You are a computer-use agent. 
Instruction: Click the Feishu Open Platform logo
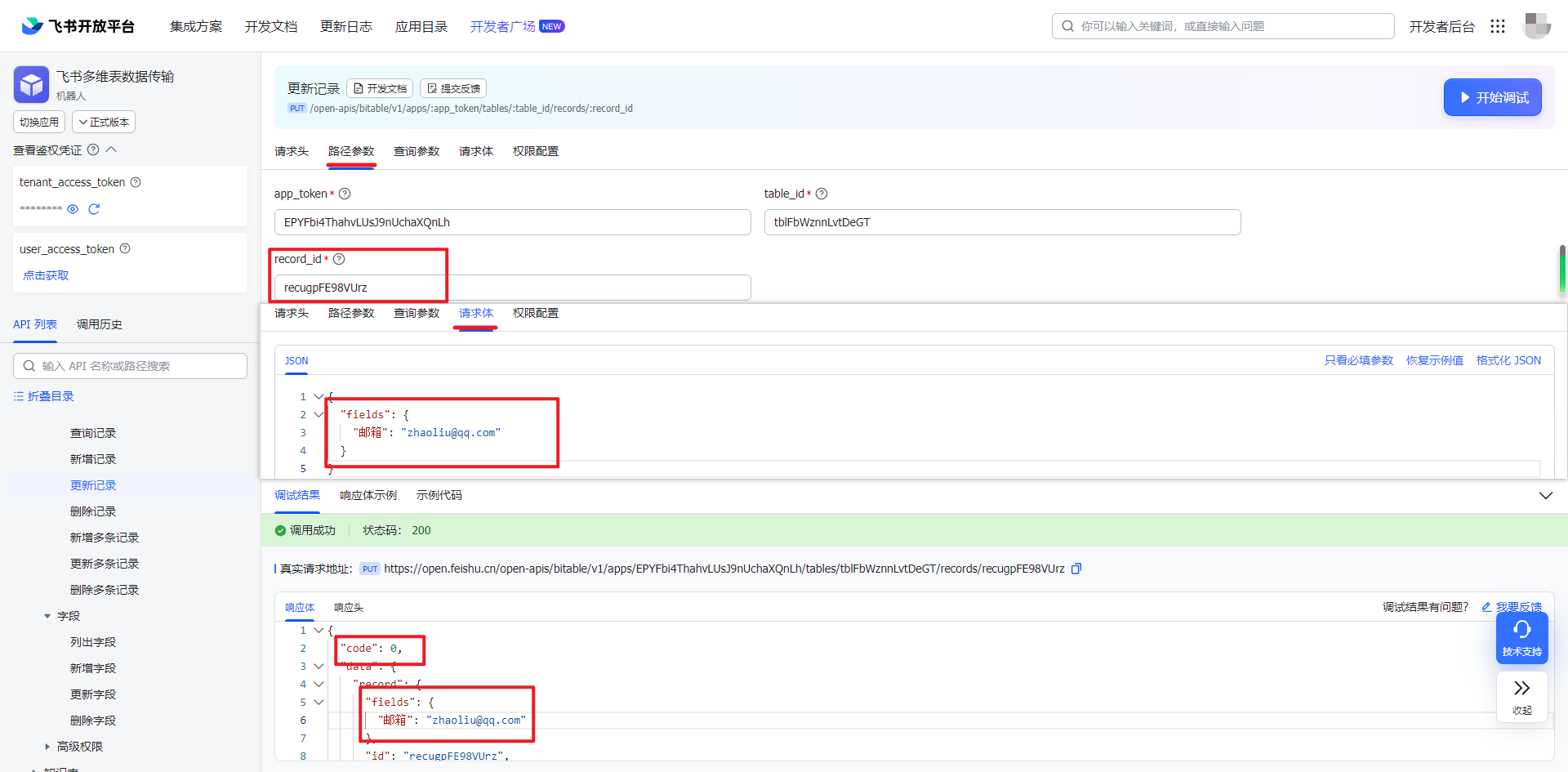(x=78, y=26)
